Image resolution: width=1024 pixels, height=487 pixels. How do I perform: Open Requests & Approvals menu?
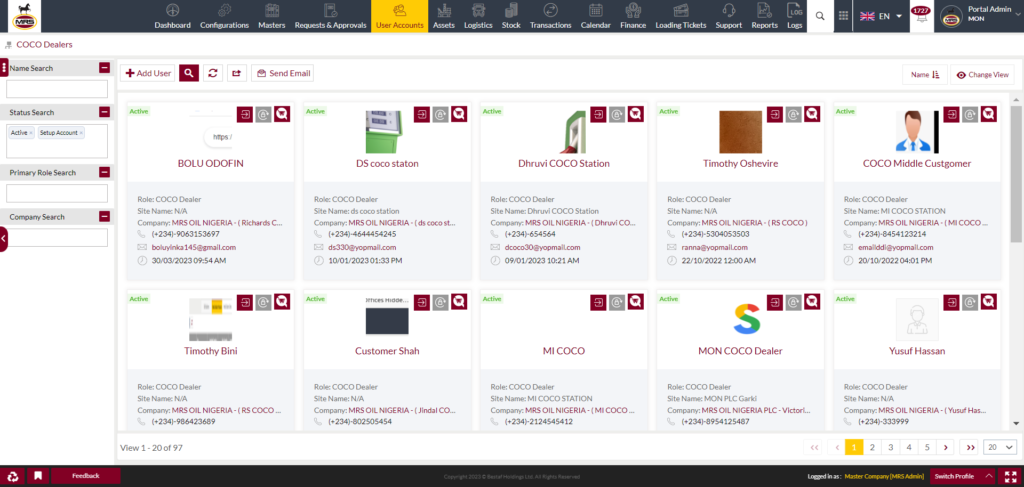pyautogui.click(x=330, y=16)
